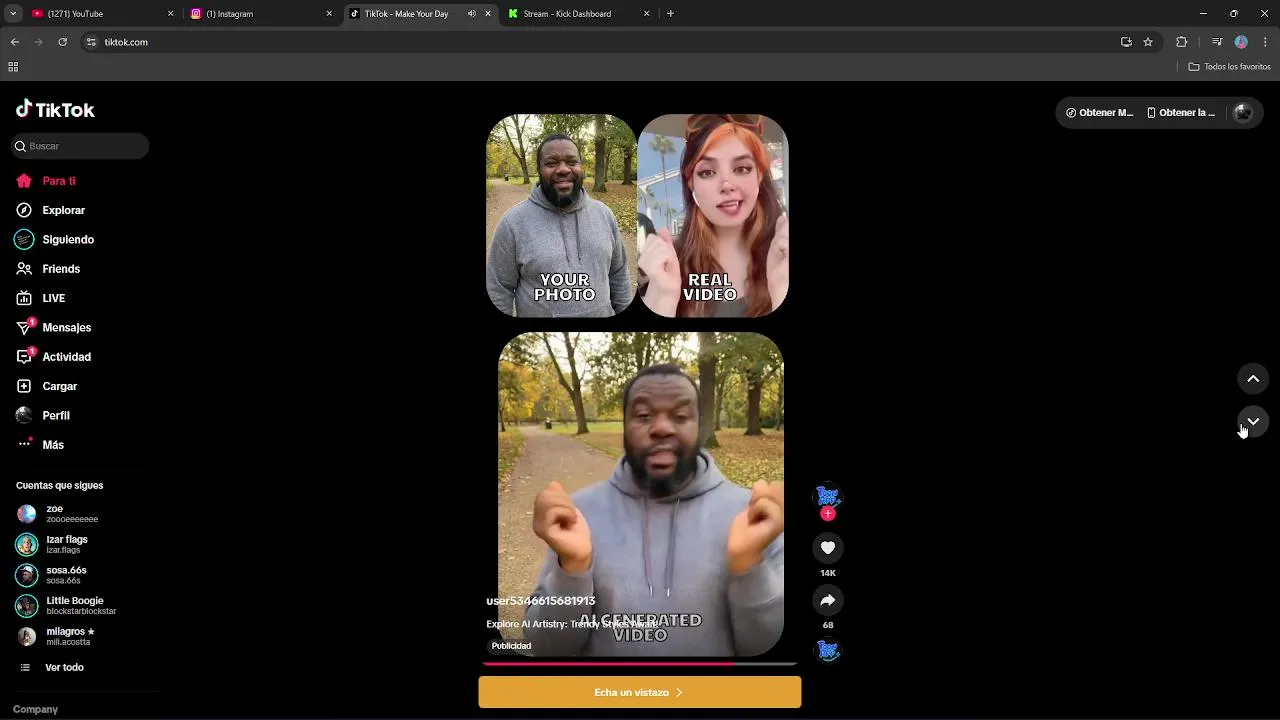This screenshot has height=720, width=1280.
Task: Click the tiktok.com address bar
Action: coord(600,42)
